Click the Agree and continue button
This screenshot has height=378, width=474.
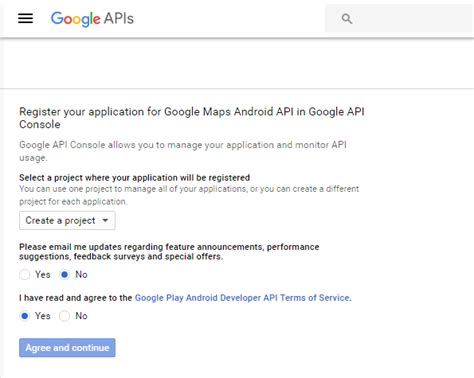coord(67,348)
